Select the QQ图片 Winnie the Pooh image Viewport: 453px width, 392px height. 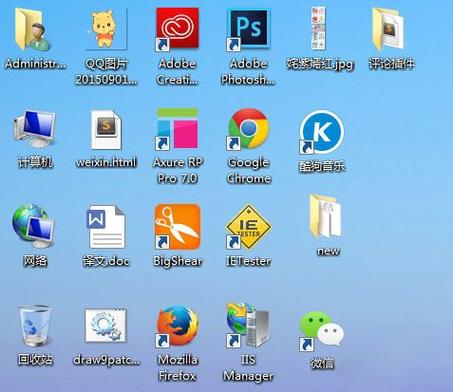click(x=107, y=29)
